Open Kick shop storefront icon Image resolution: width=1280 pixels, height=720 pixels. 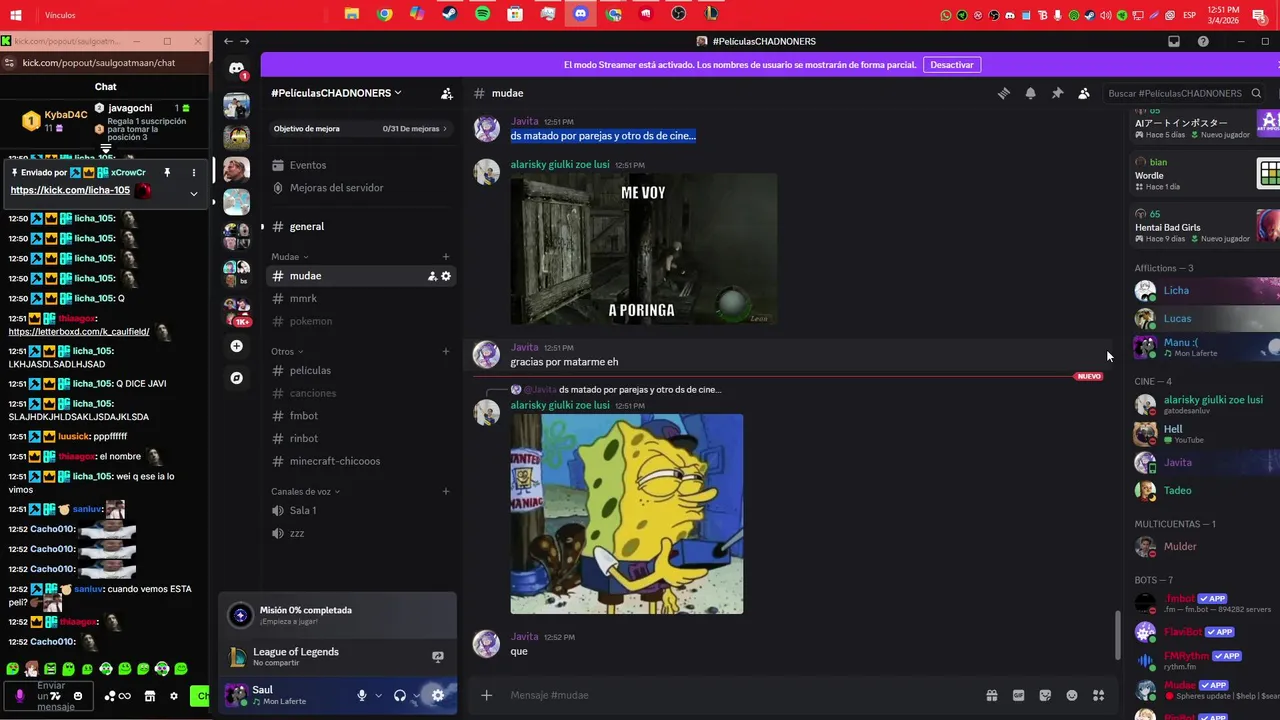tap(150, 696)
